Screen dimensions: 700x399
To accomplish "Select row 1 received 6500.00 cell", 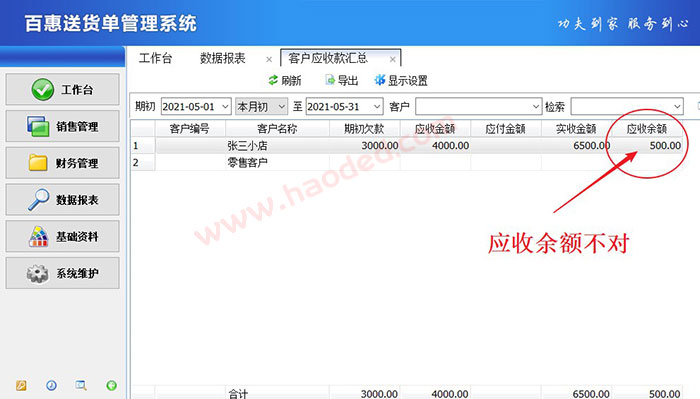I will pyautogui.click(x=576, y=145).
